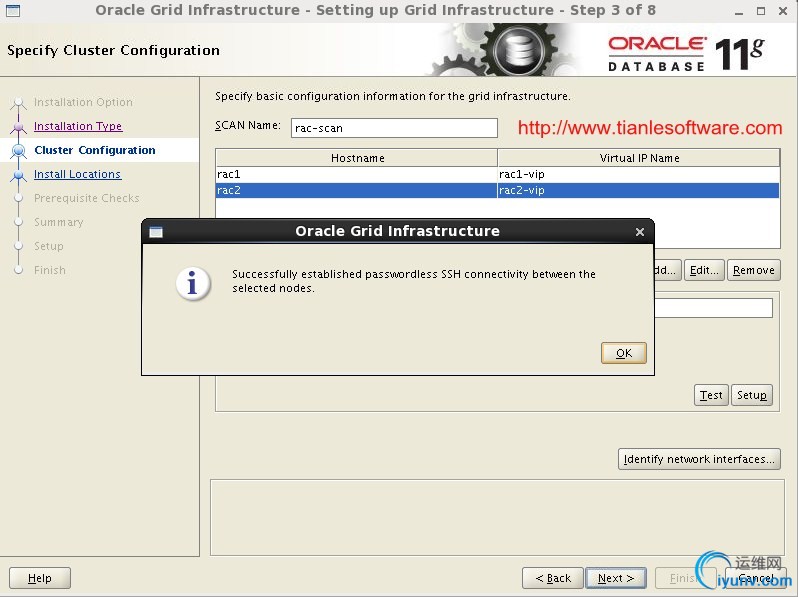Screen dimensions: 798x597
Task: Click the Setup SSH connectivity button
Action: click(752, 395)
